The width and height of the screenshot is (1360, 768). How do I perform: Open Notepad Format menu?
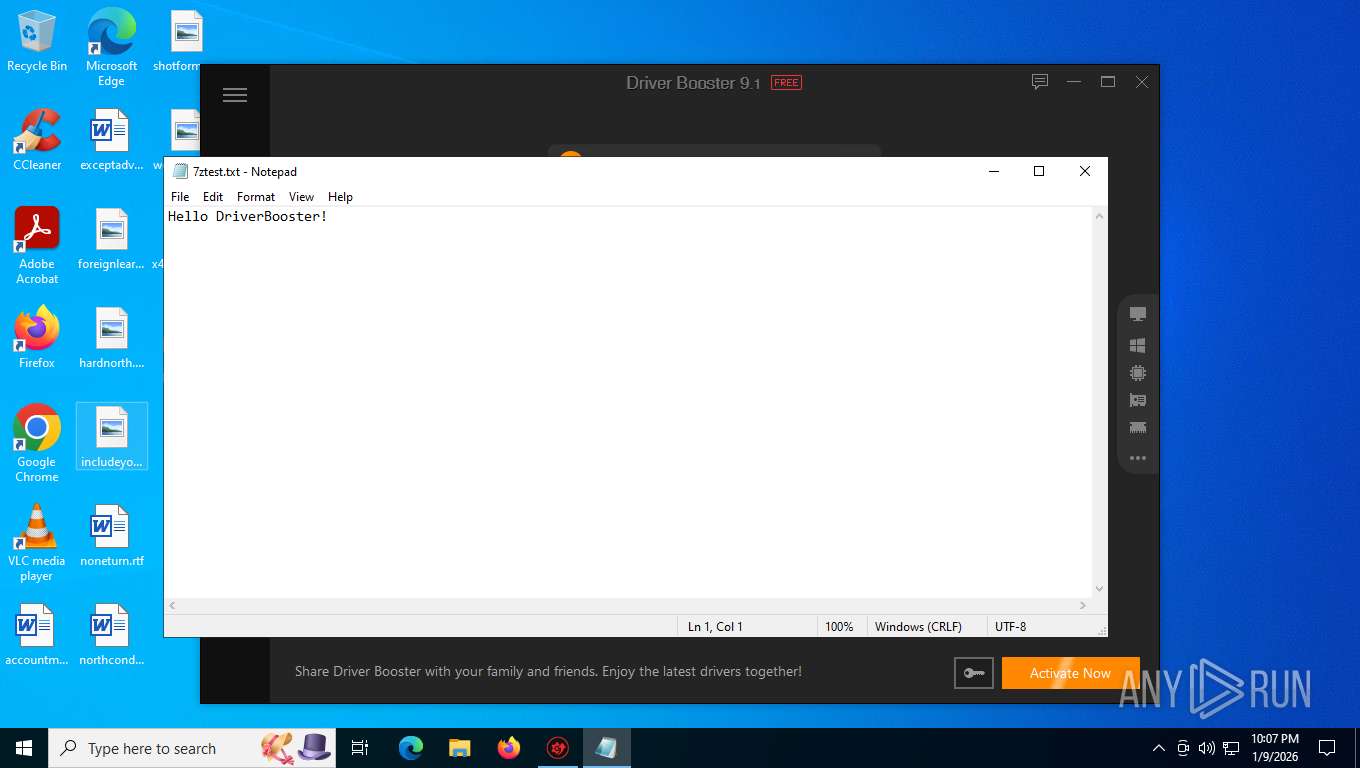(x=256, y=197)
